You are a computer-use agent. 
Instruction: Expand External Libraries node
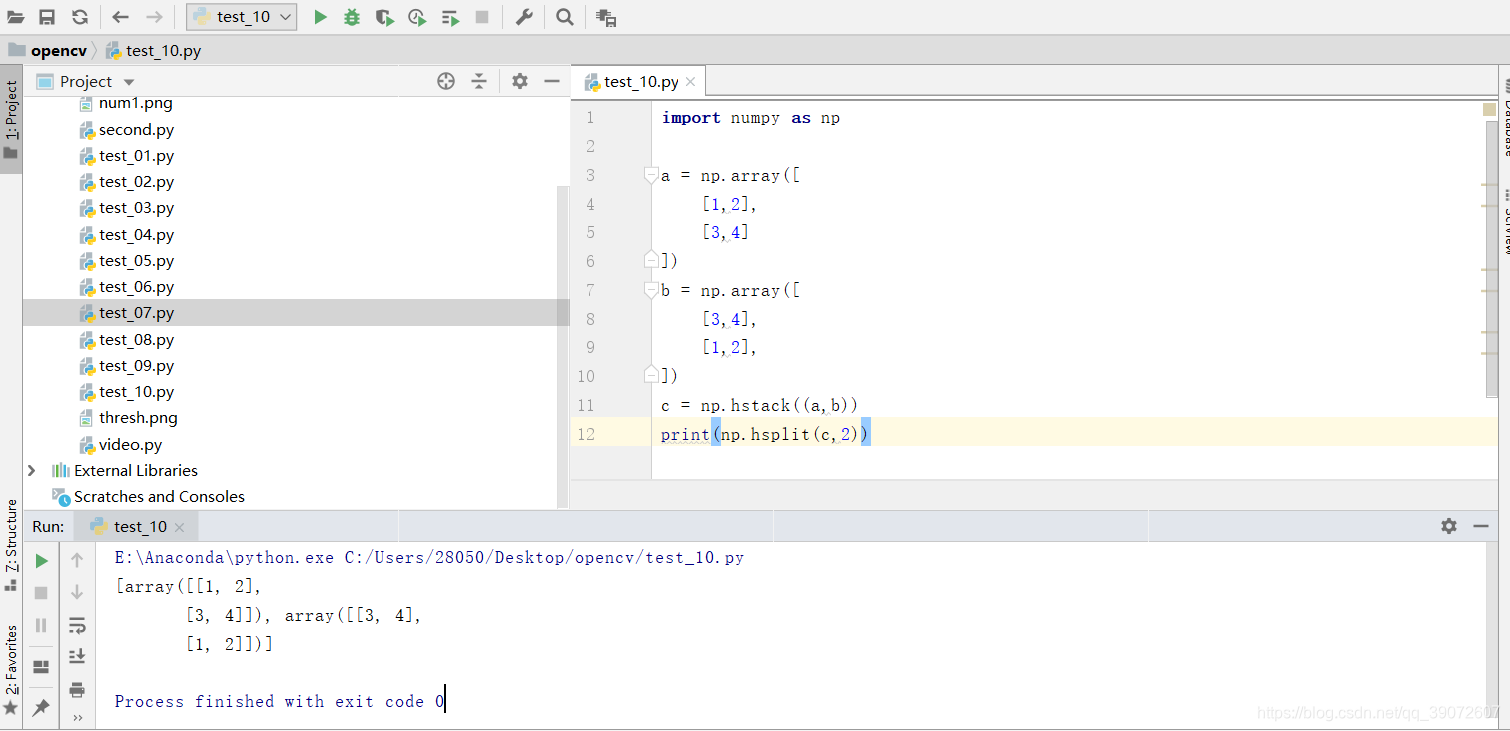point(31,470)
